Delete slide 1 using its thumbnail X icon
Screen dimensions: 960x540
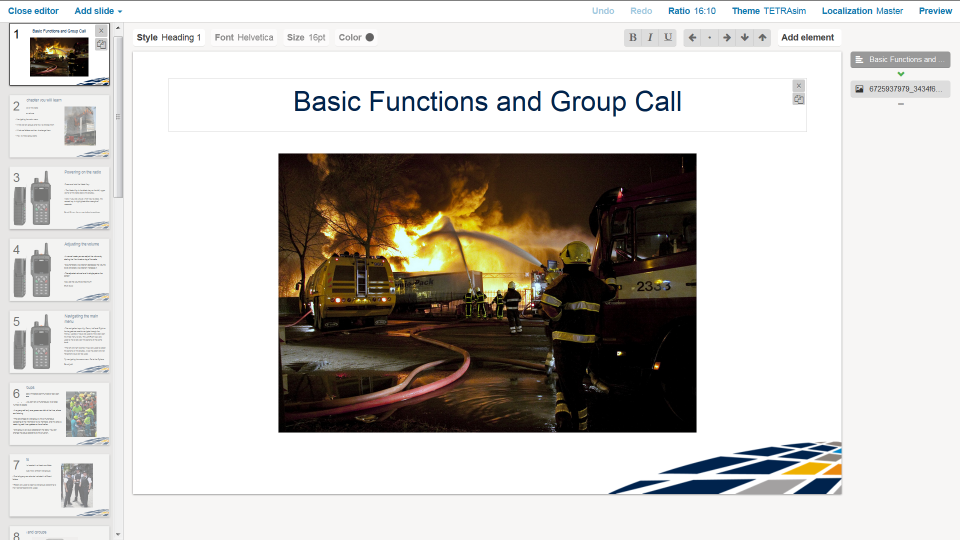coord(101,31)
